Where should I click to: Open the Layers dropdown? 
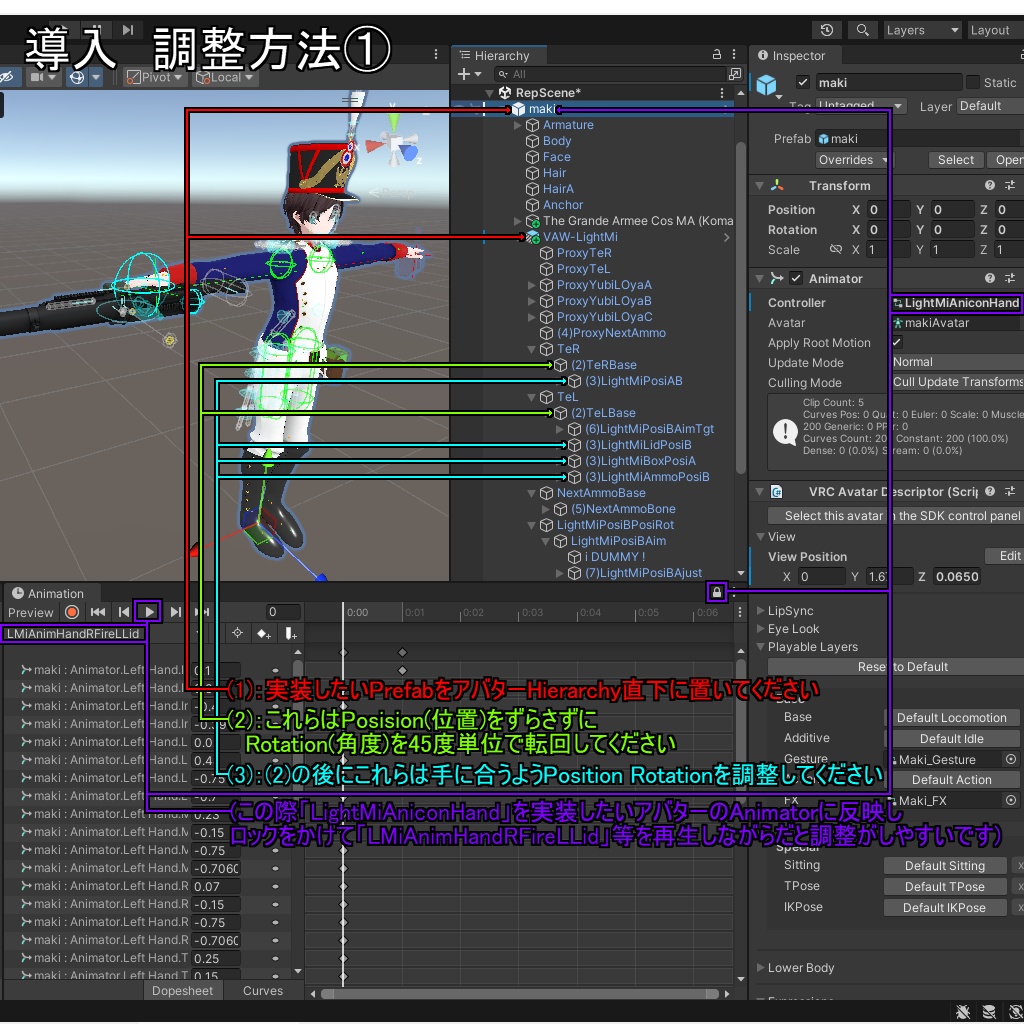point(921,30)
